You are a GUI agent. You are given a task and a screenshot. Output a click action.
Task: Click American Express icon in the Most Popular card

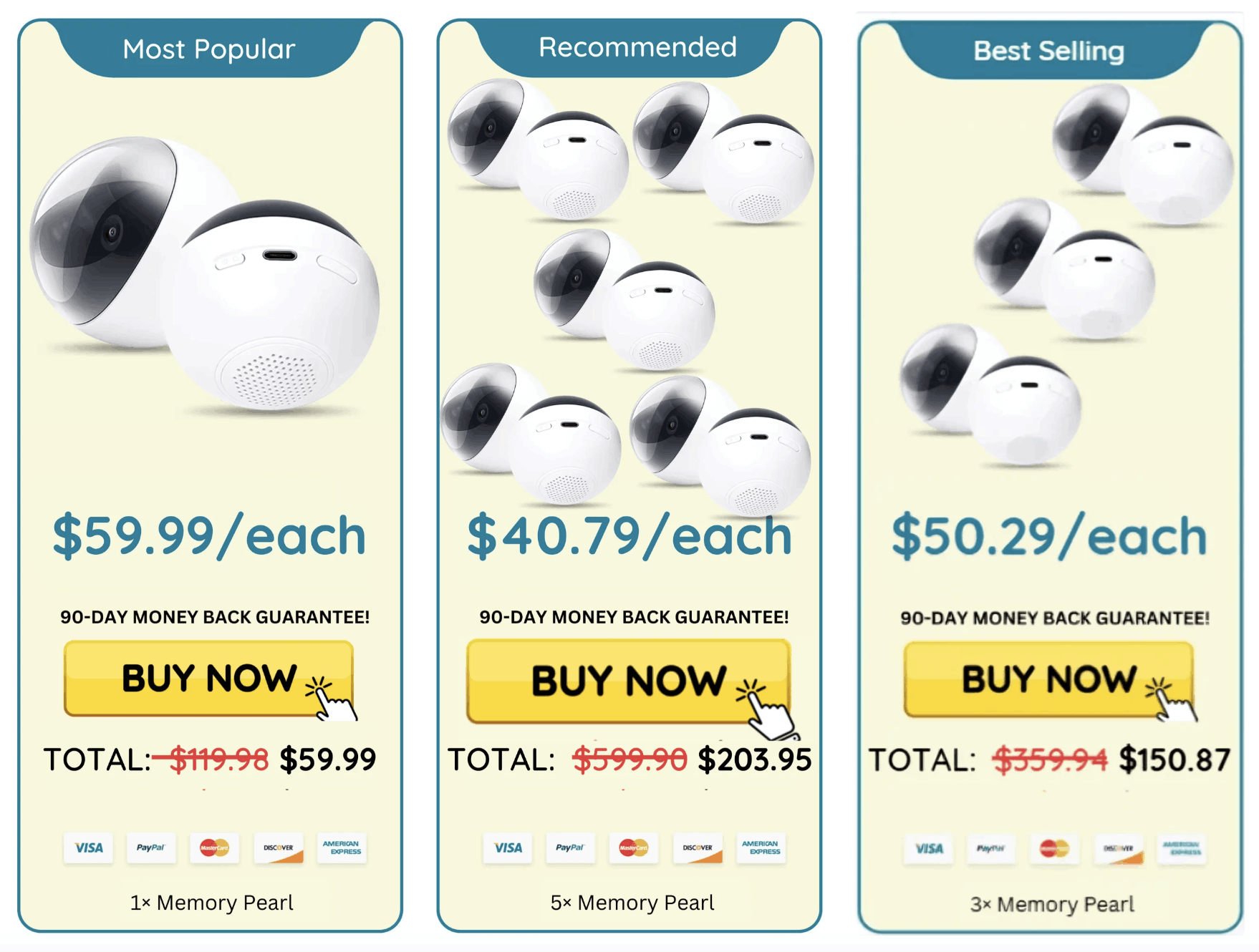pyautogui.click(x=342, y=848)
